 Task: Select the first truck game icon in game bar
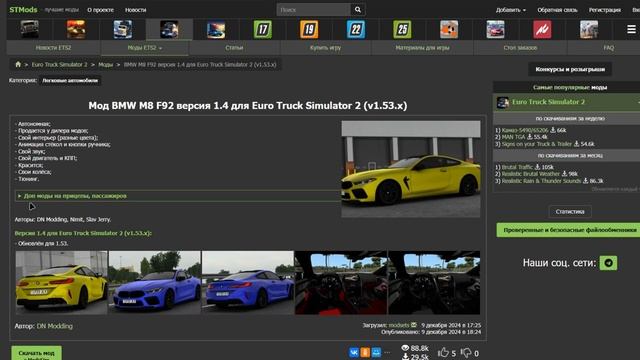click(30, 29)
